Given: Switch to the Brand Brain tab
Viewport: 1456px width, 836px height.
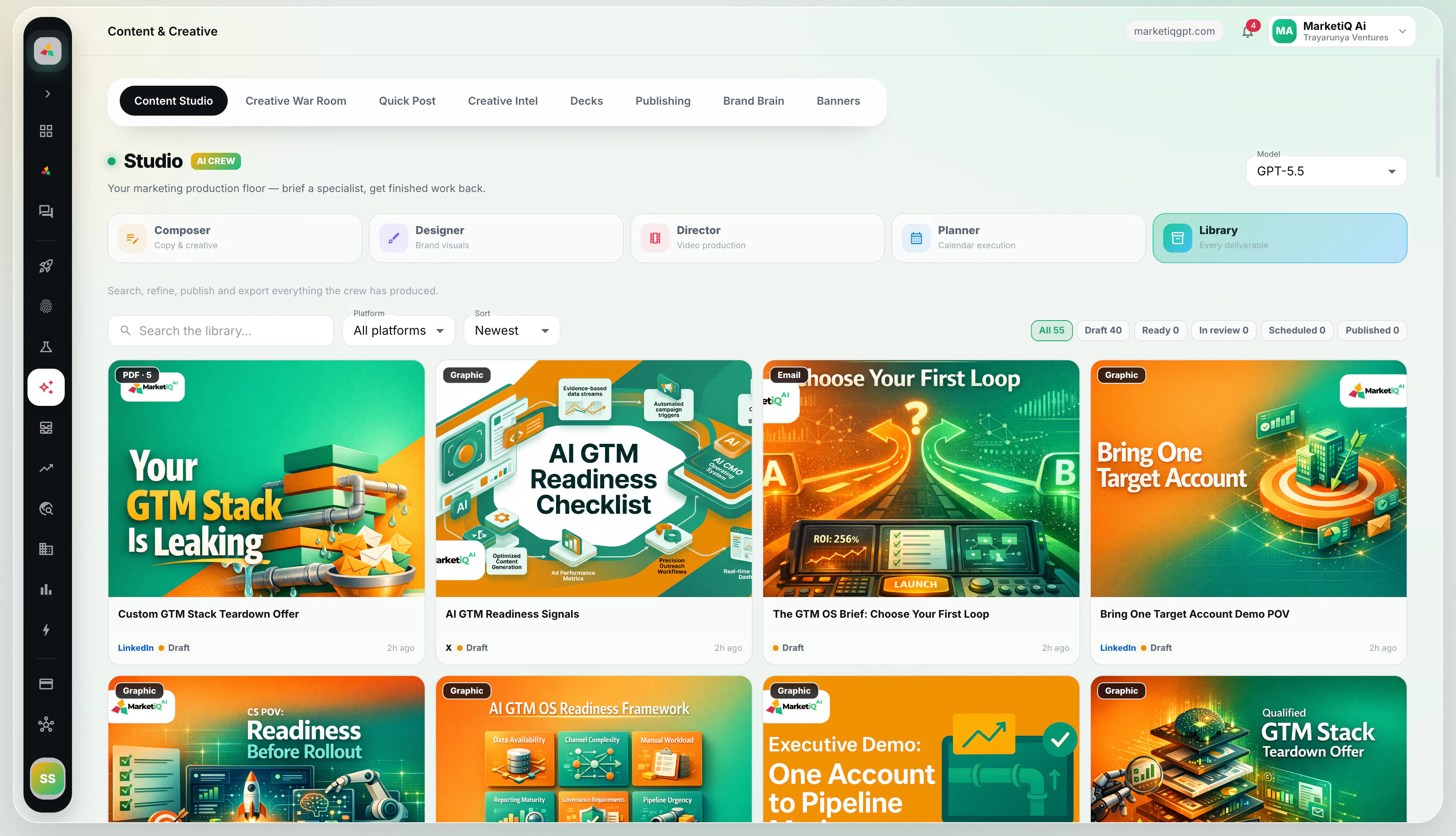Looking at the screenshot, I should 753,101.
